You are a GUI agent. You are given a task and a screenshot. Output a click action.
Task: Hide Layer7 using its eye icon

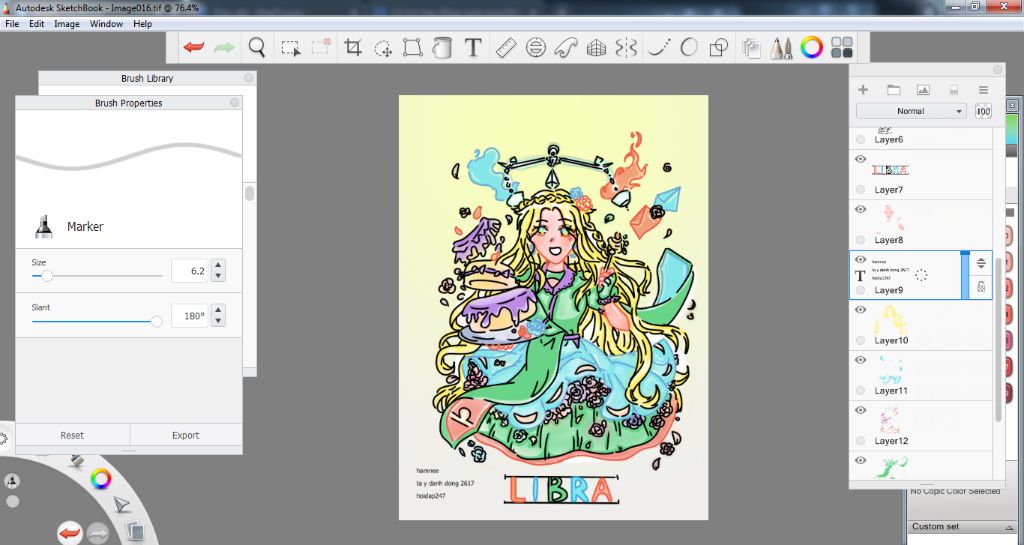(860, 159)
